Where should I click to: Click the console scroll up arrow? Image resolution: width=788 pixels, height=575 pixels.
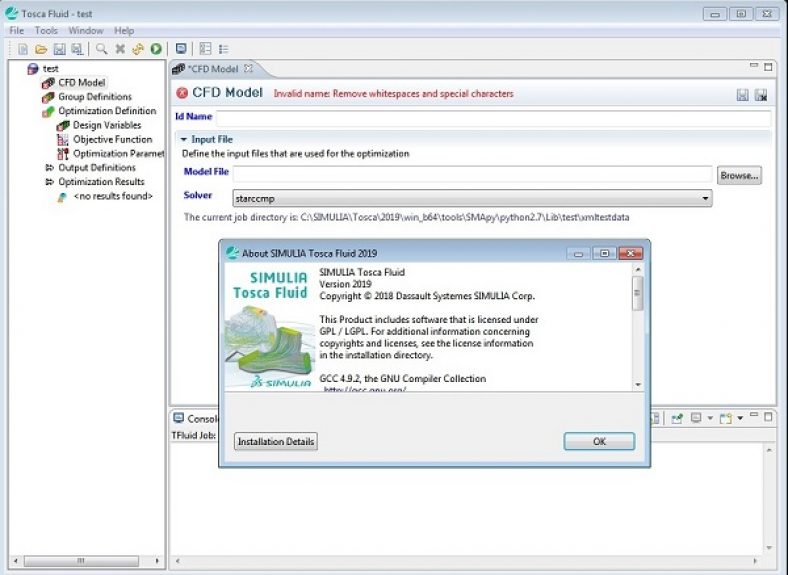769,450
